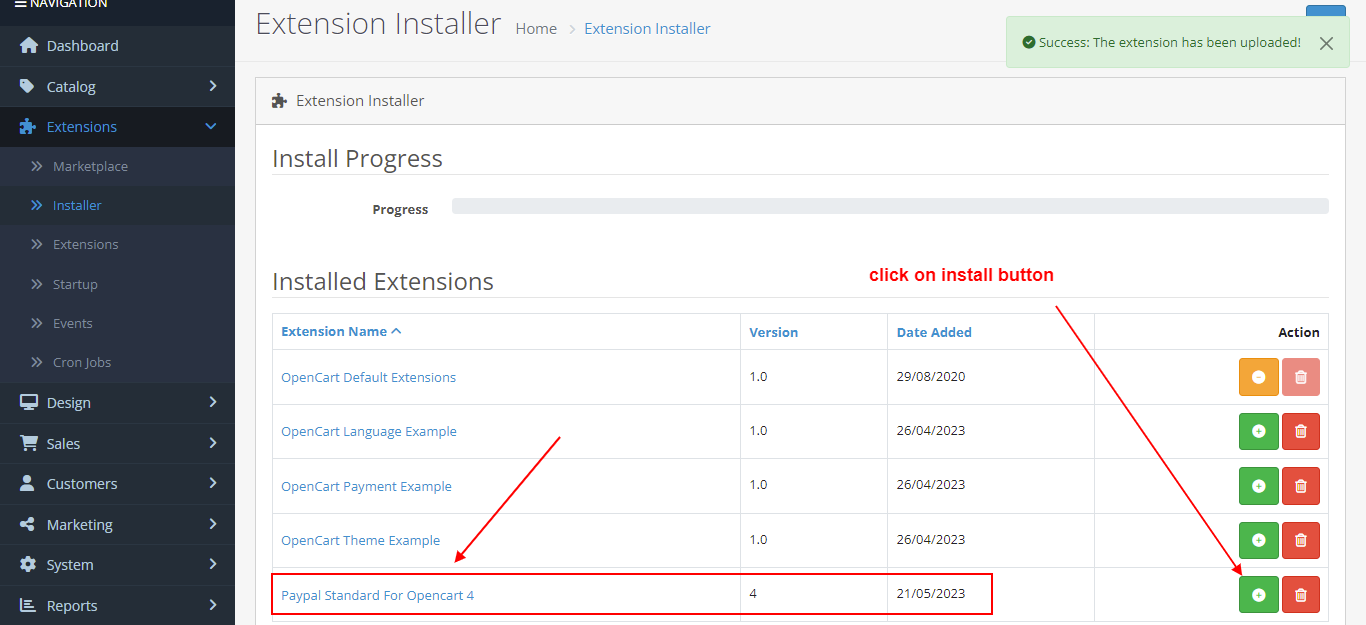Click the Sales cart icon
Screen dimensions: 1366x625
click(x=28, y=443)
